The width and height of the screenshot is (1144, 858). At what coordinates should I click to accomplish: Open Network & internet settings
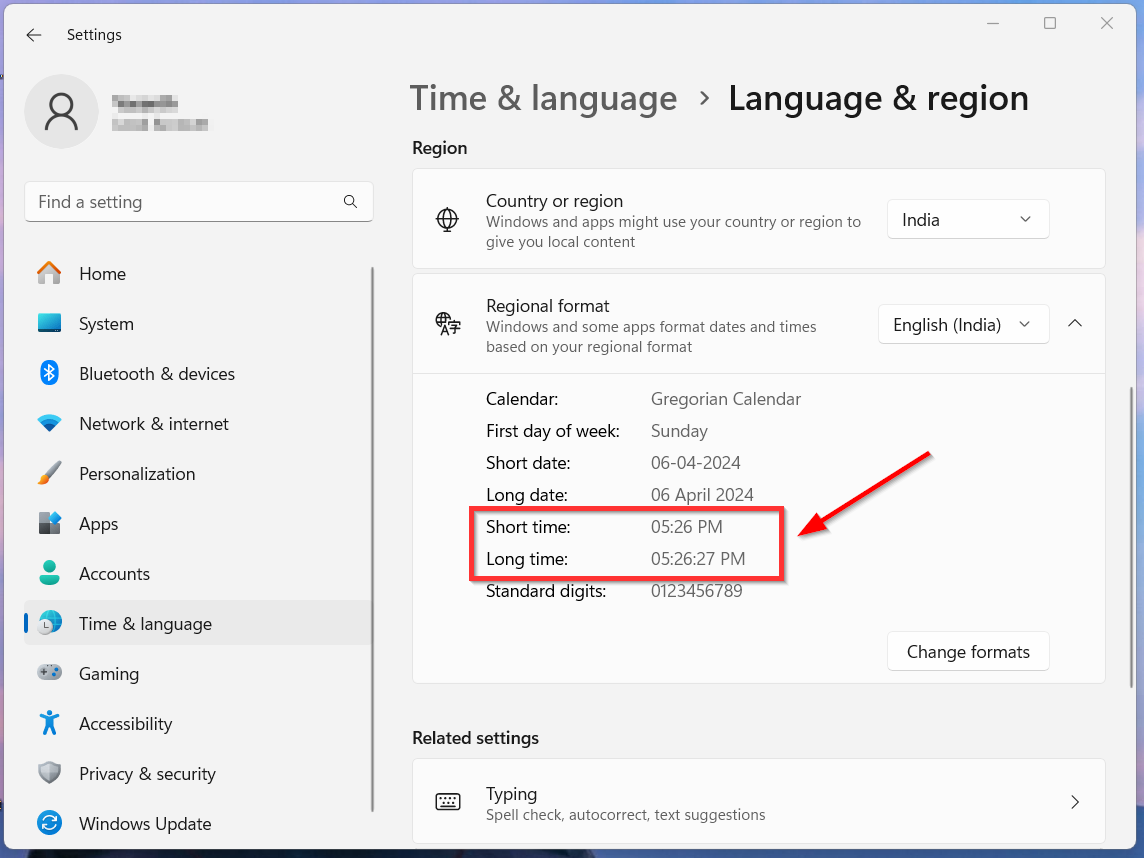[x=198, y=423]
